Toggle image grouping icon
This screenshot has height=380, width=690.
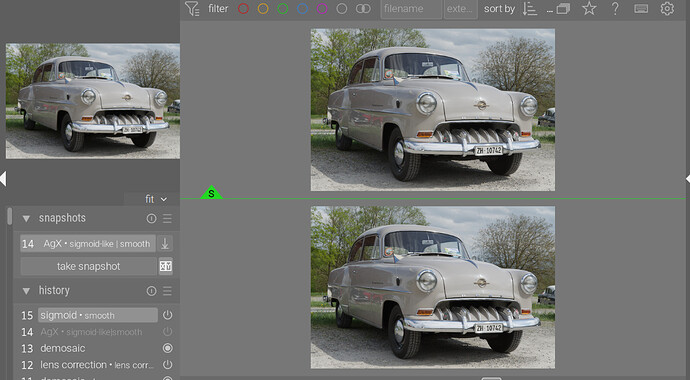[563, 9]
